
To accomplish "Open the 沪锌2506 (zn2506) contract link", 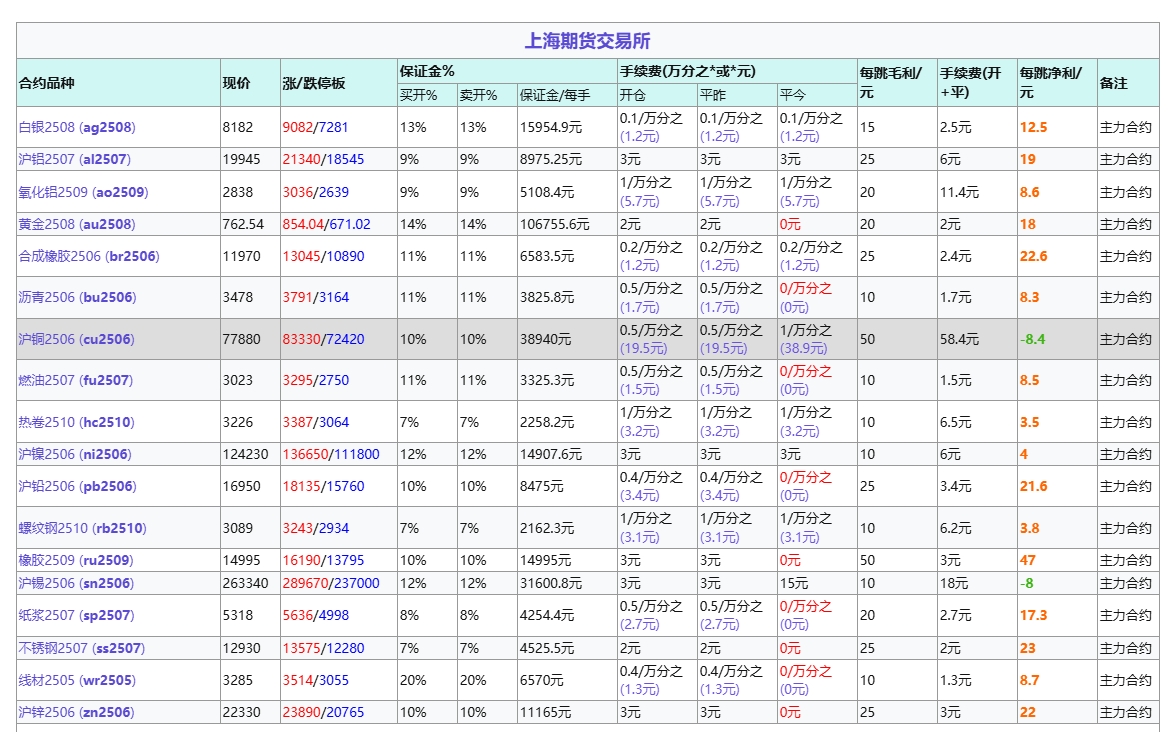I will click(x=76, y=713).
